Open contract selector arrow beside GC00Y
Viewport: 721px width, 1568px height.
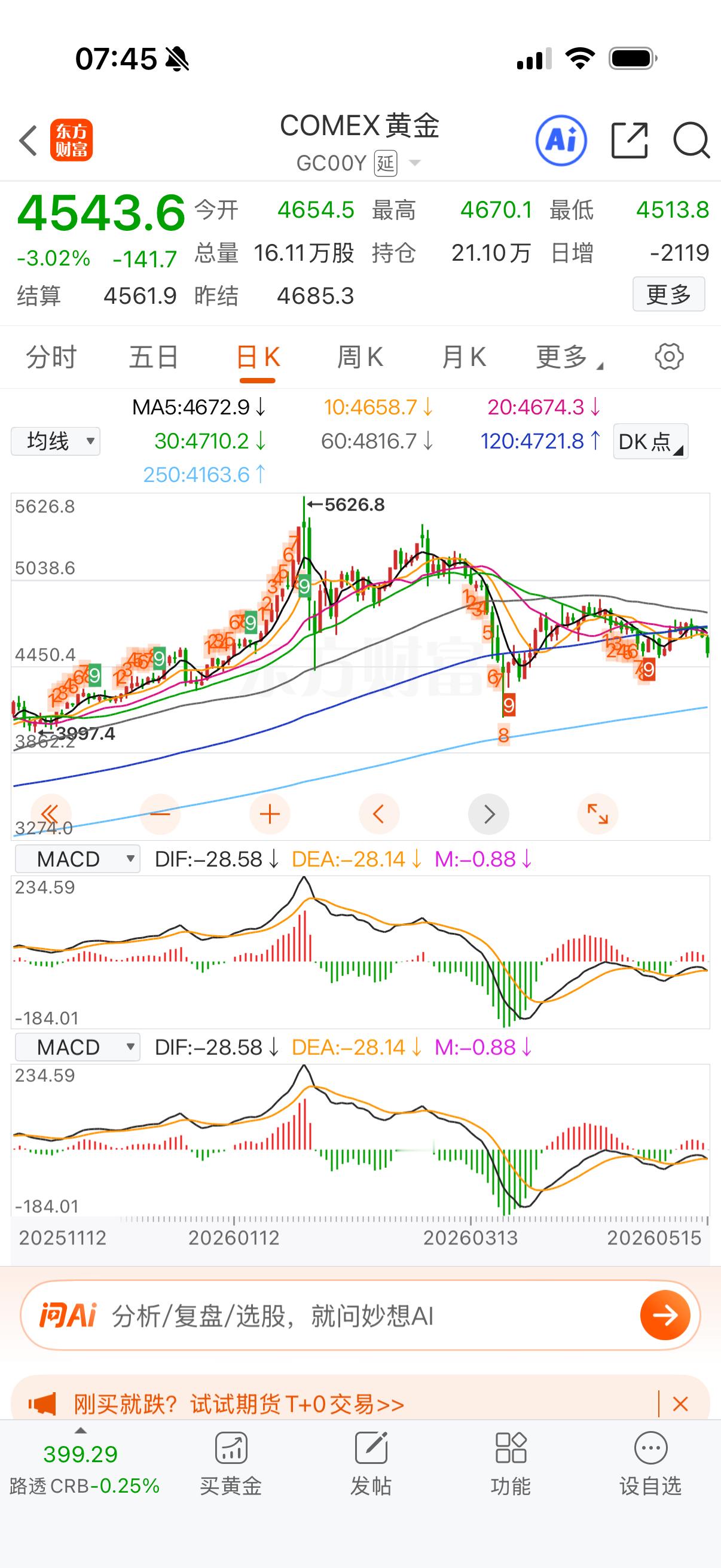(x=415, y=163)
